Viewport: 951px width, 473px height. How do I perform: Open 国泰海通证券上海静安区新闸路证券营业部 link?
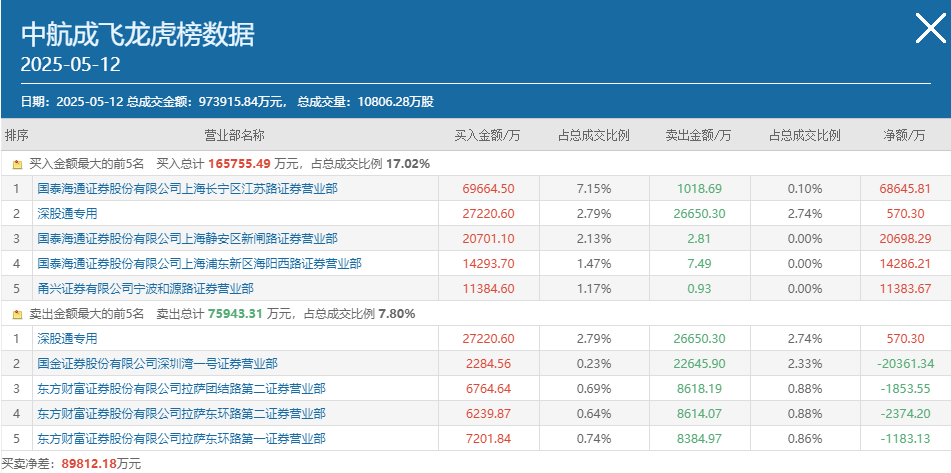[187, 238]
